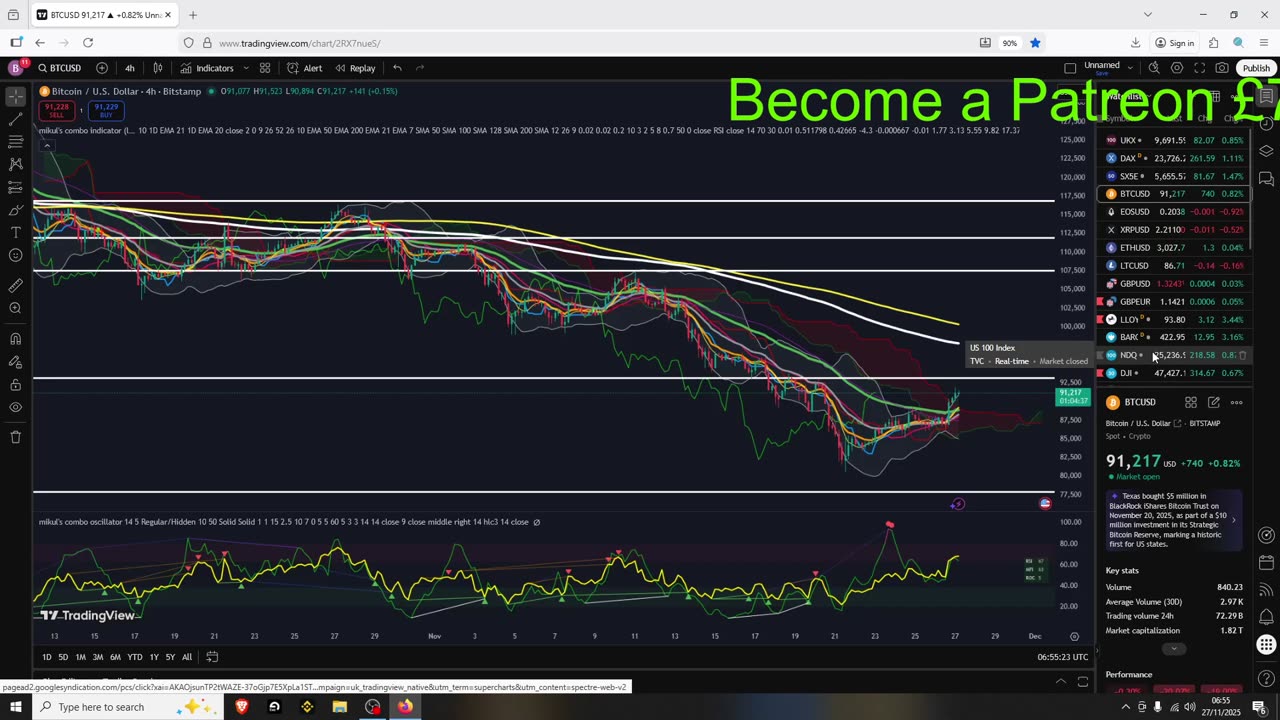Click the red SELL 91,228 button
1280x720 pixels.
56,110
